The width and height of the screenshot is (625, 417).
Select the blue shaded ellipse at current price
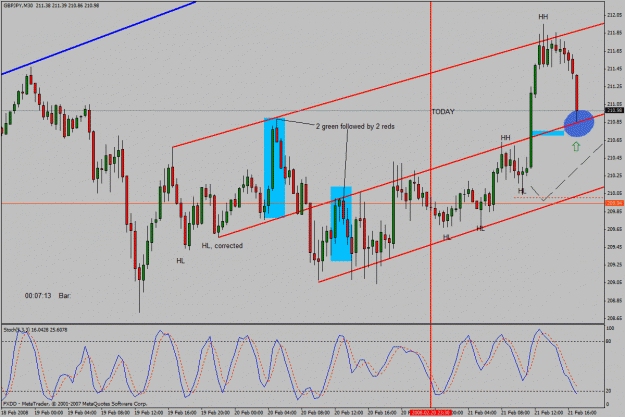(x=579, y=124)
